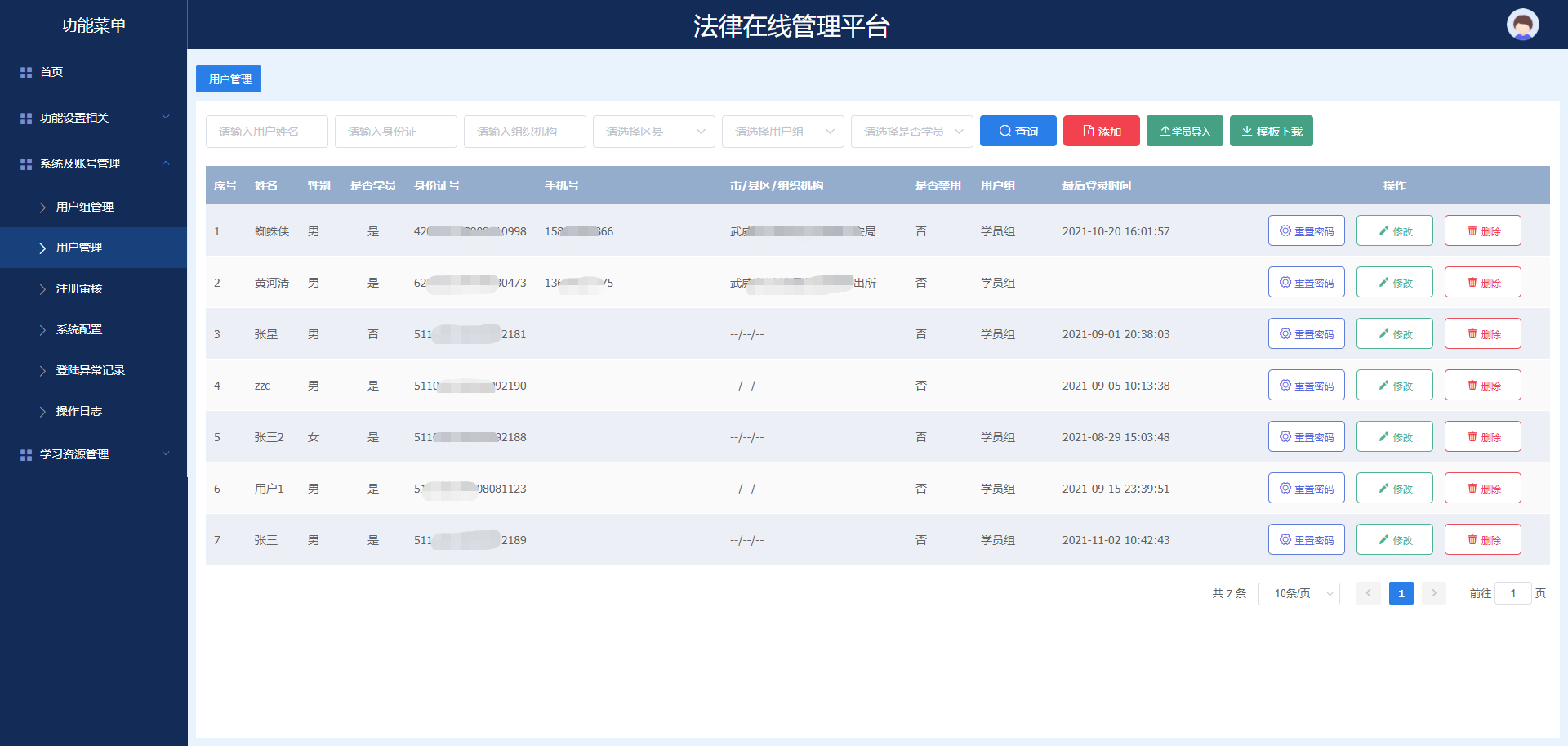This screenshot has width=1568, height=746.
Task: Click the 学习资源管理 grid icon
Action: pyautogui.click(x=26, y=455)
